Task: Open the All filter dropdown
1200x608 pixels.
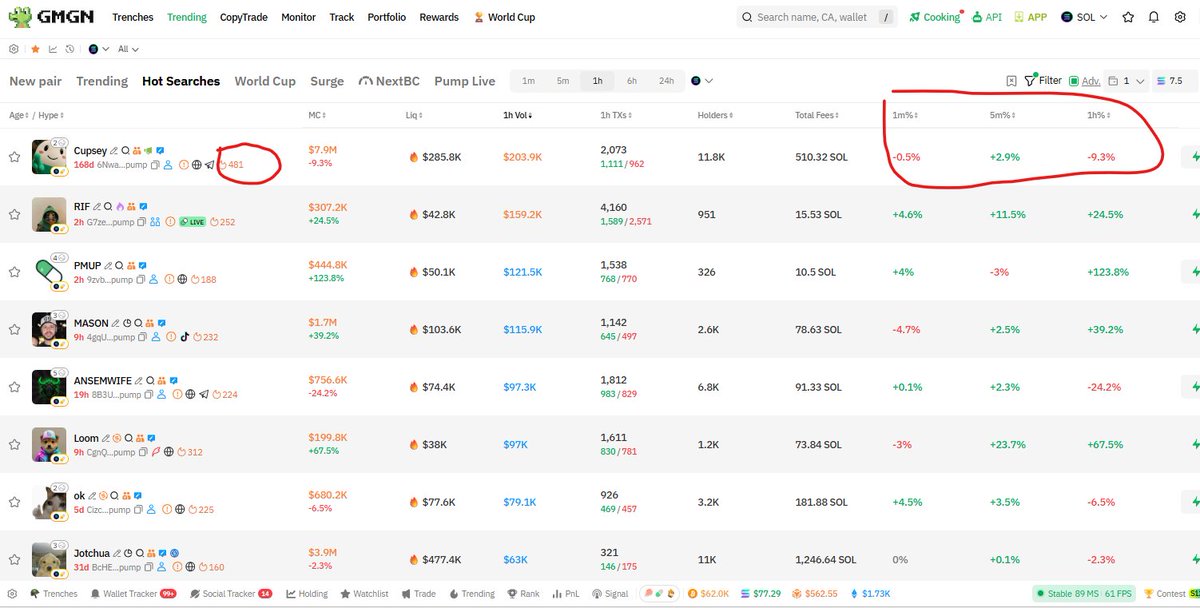Action: click(128, 48)
